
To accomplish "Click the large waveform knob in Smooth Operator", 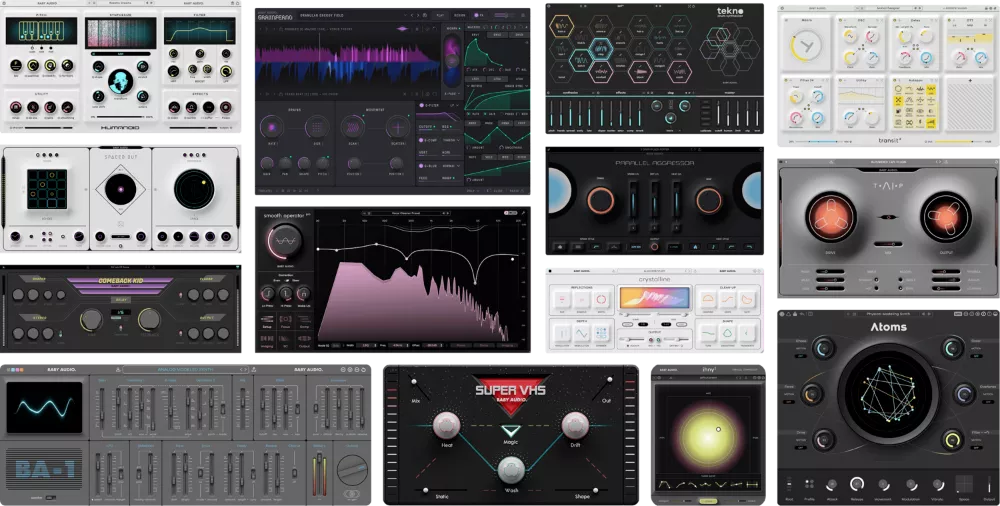I will 286,242.
